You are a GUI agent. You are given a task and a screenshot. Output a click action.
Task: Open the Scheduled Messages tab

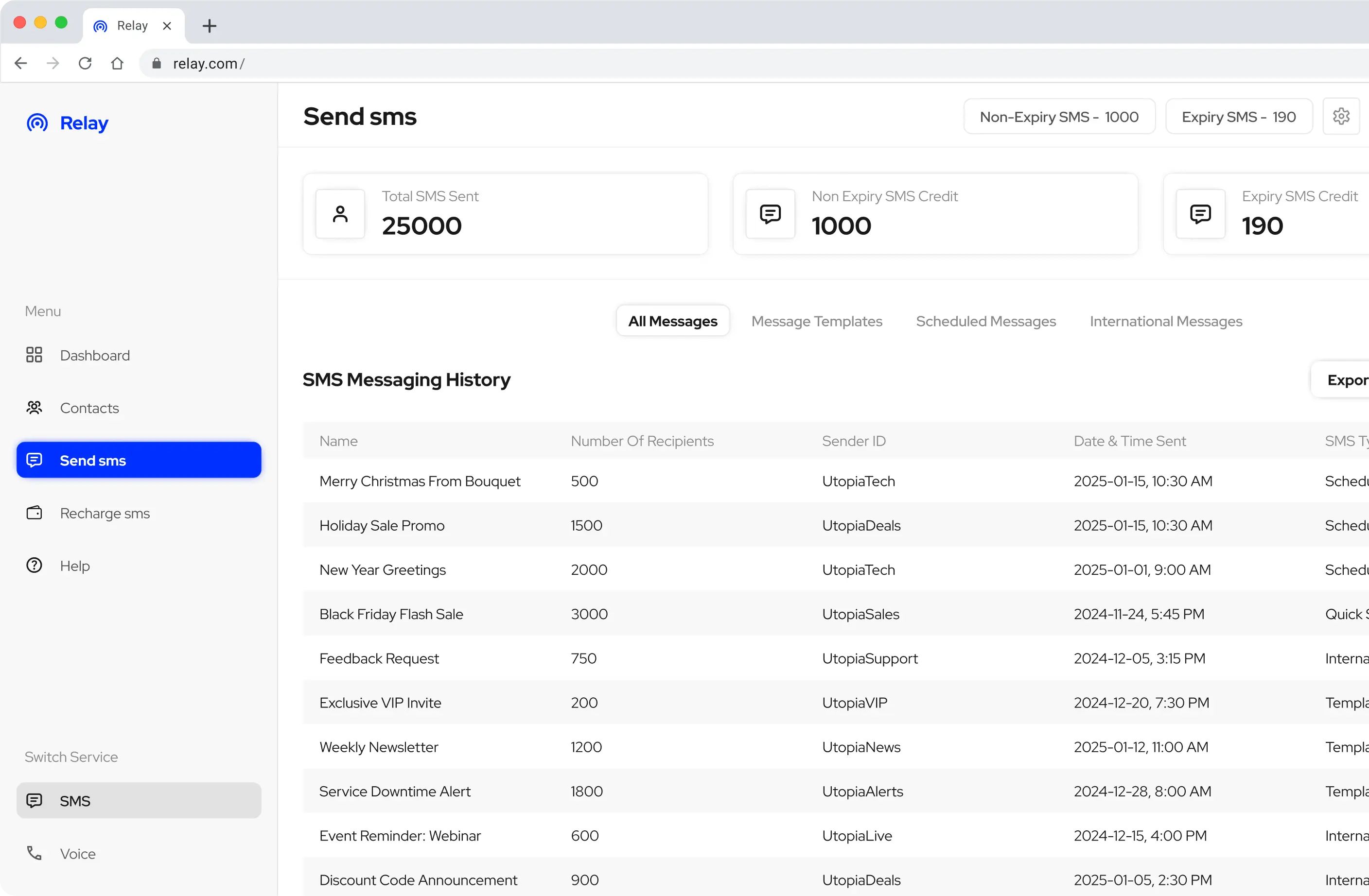pos(985,321)
